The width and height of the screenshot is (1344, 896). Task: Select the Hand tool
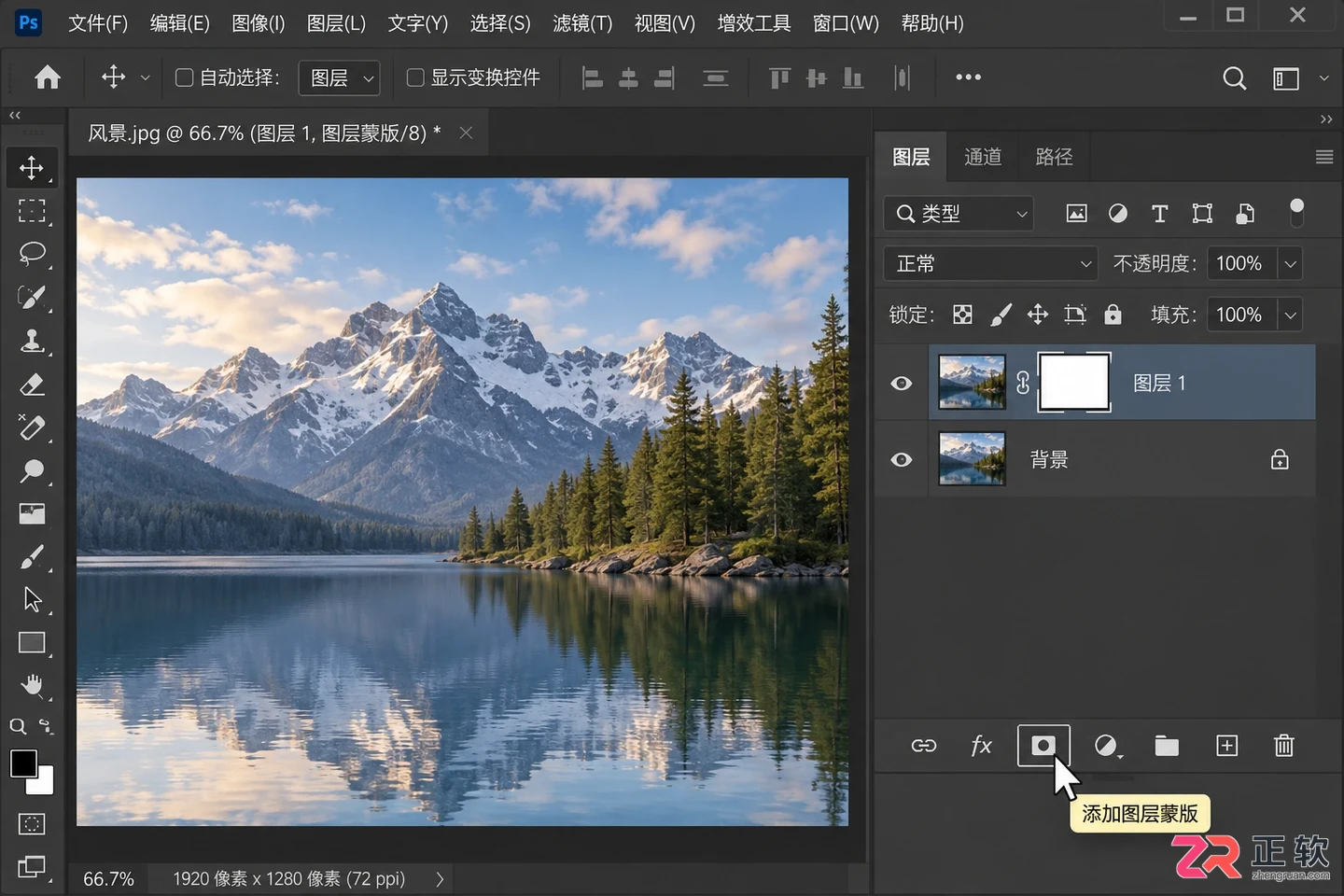point(32,686)
